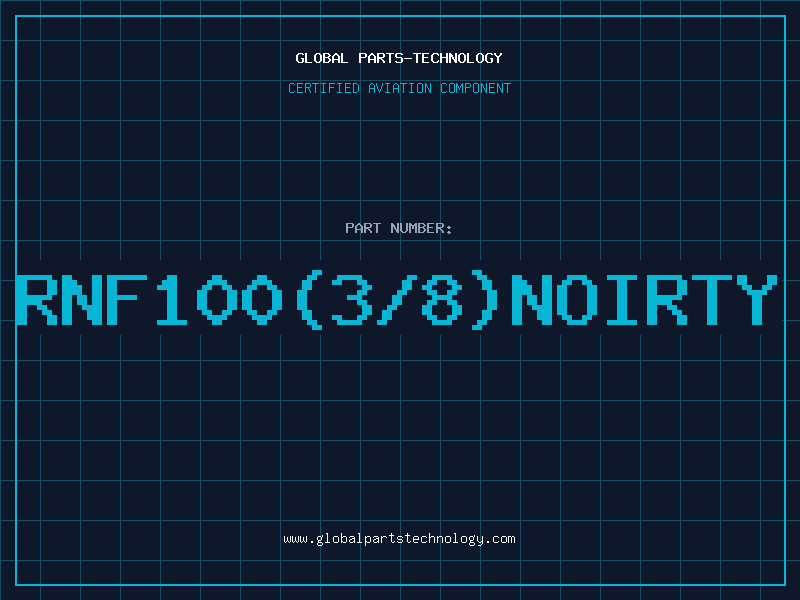Viewport: 800px width, 600px height.
Task: Open the www.globalpartstechnology.com link
Action: pyautogui.click(x=399, y=539)
